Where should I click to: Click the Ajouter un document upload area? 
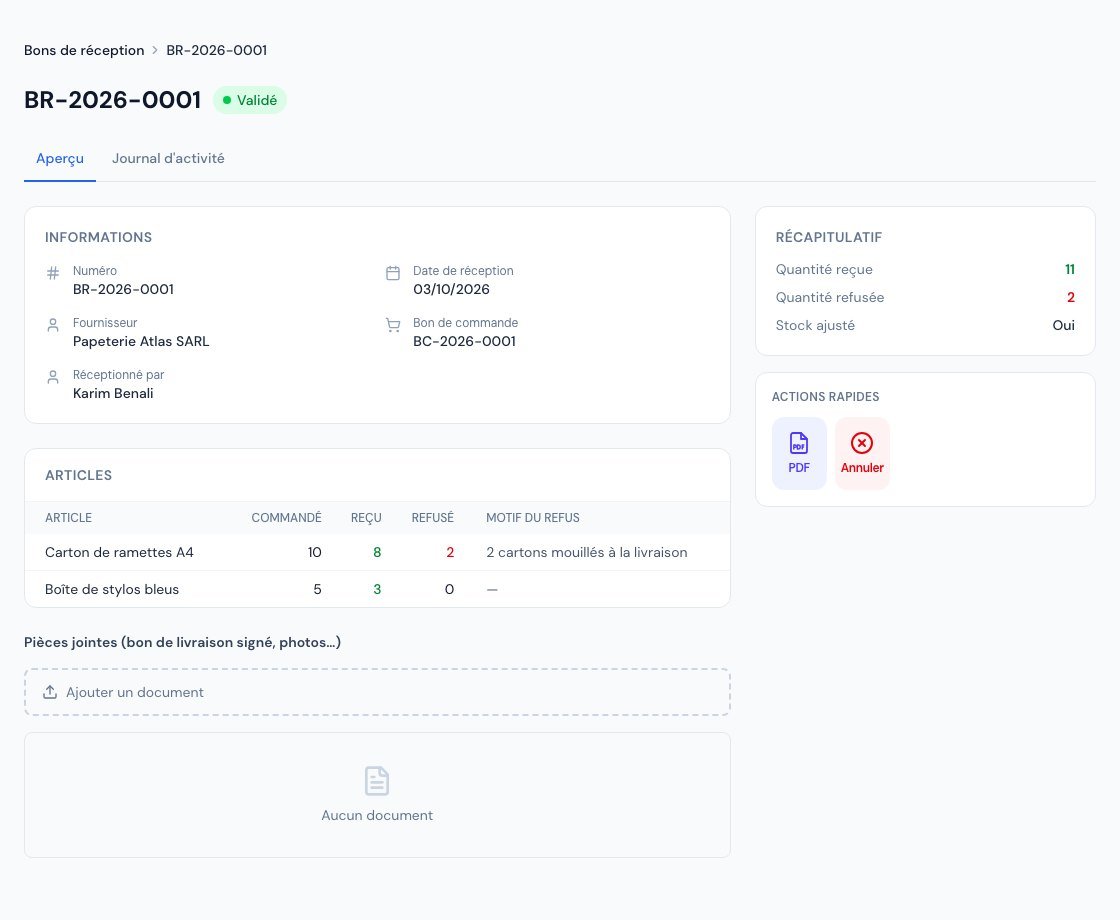click(377, 692)
